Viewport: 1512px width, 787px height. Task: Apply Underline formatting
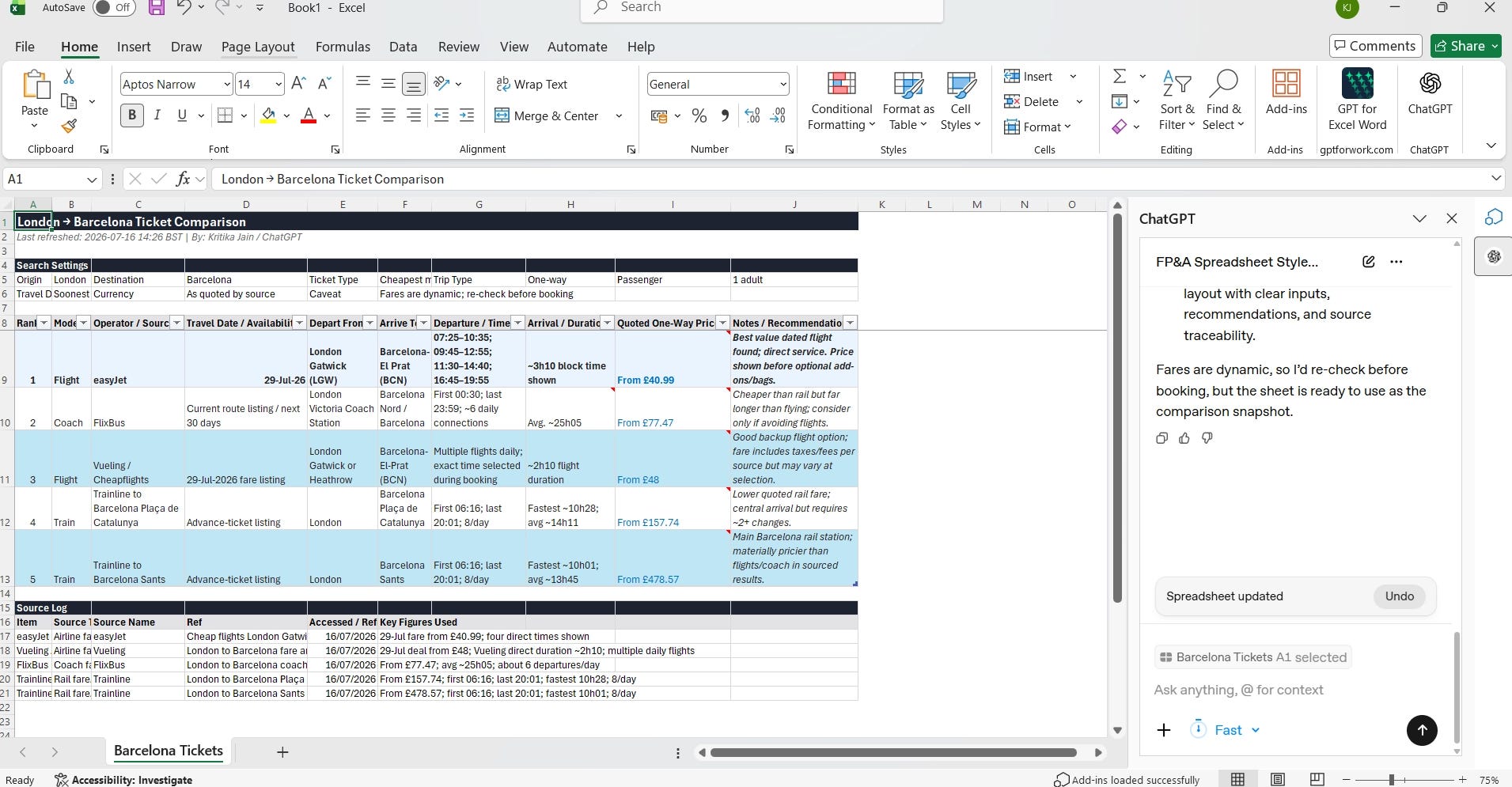182,115
